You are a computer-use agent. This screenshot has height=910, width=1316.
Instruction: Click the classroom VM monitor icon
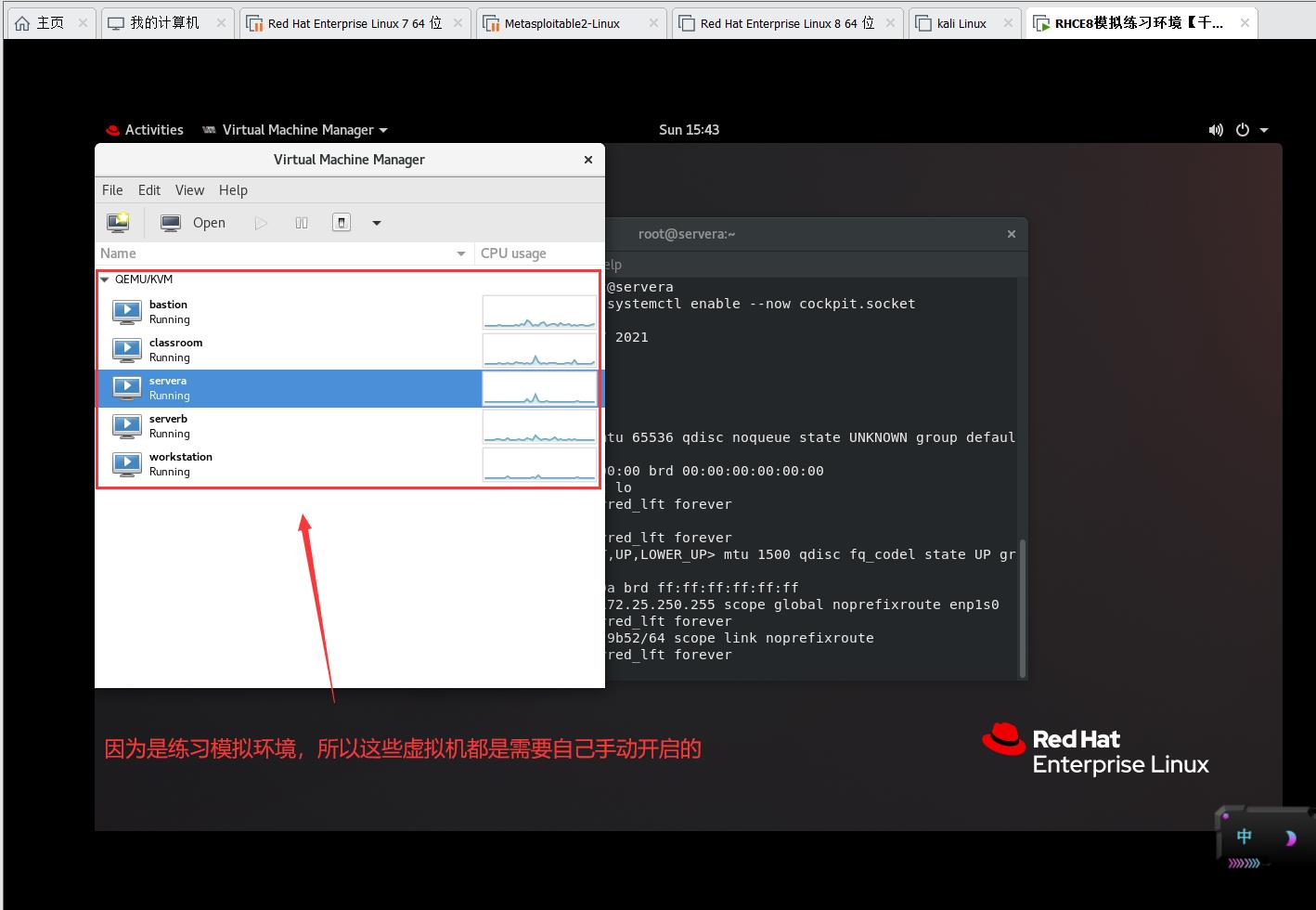pyautogui.click(x=127, y=350)
